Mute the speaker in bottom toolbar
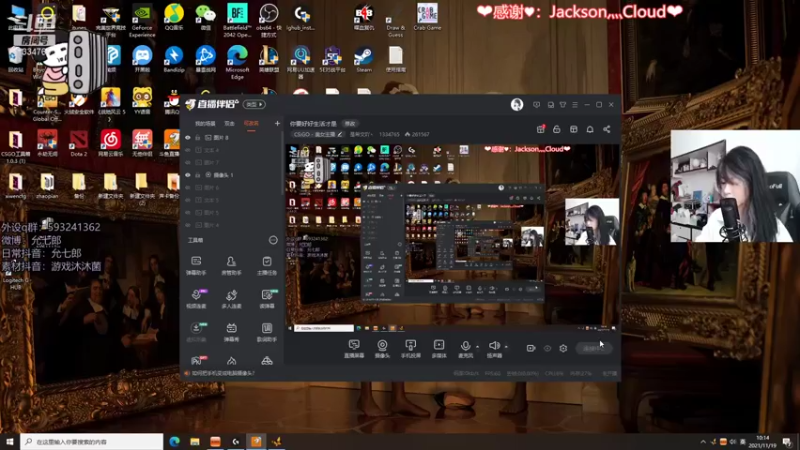800x450 pixels. point(494,348)
